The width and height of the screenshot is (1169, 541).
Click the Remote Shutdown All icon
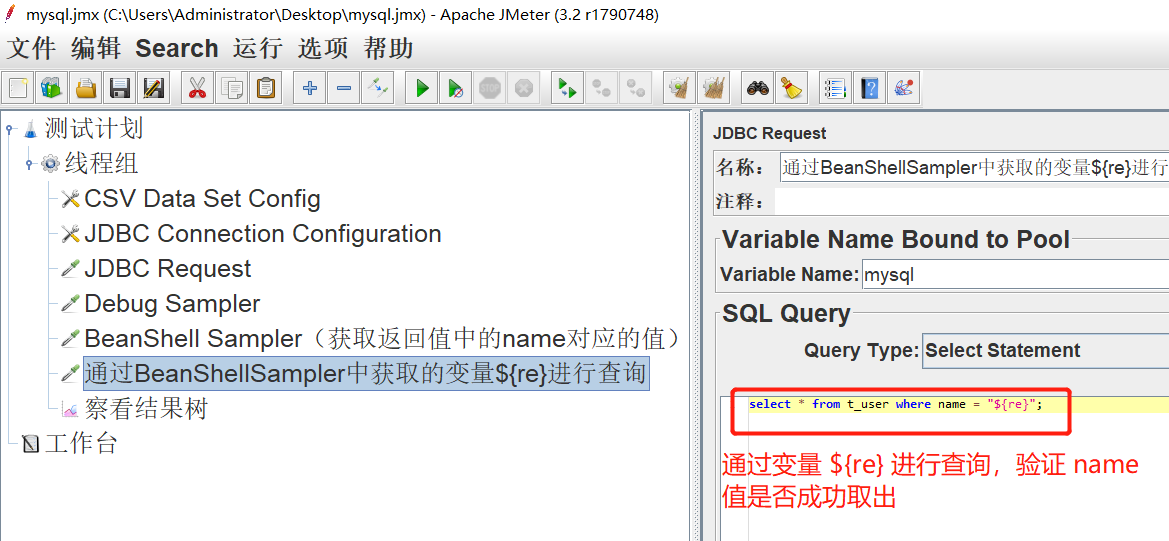[x=635, y=88]
